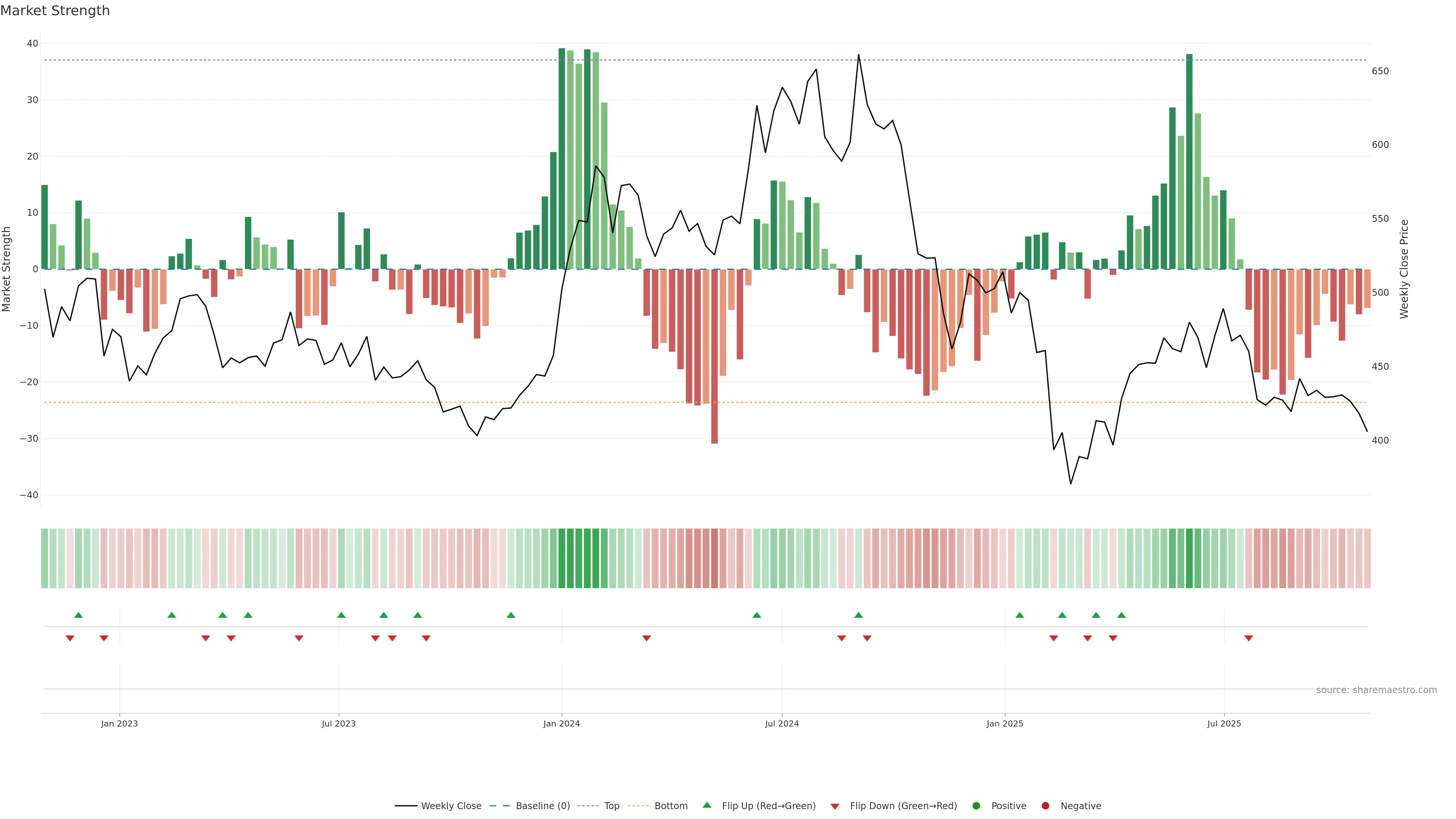Click the last green flip-up triangle in 2025
This screenshot has height=819, width=1456.
[x=1122, y=615]
